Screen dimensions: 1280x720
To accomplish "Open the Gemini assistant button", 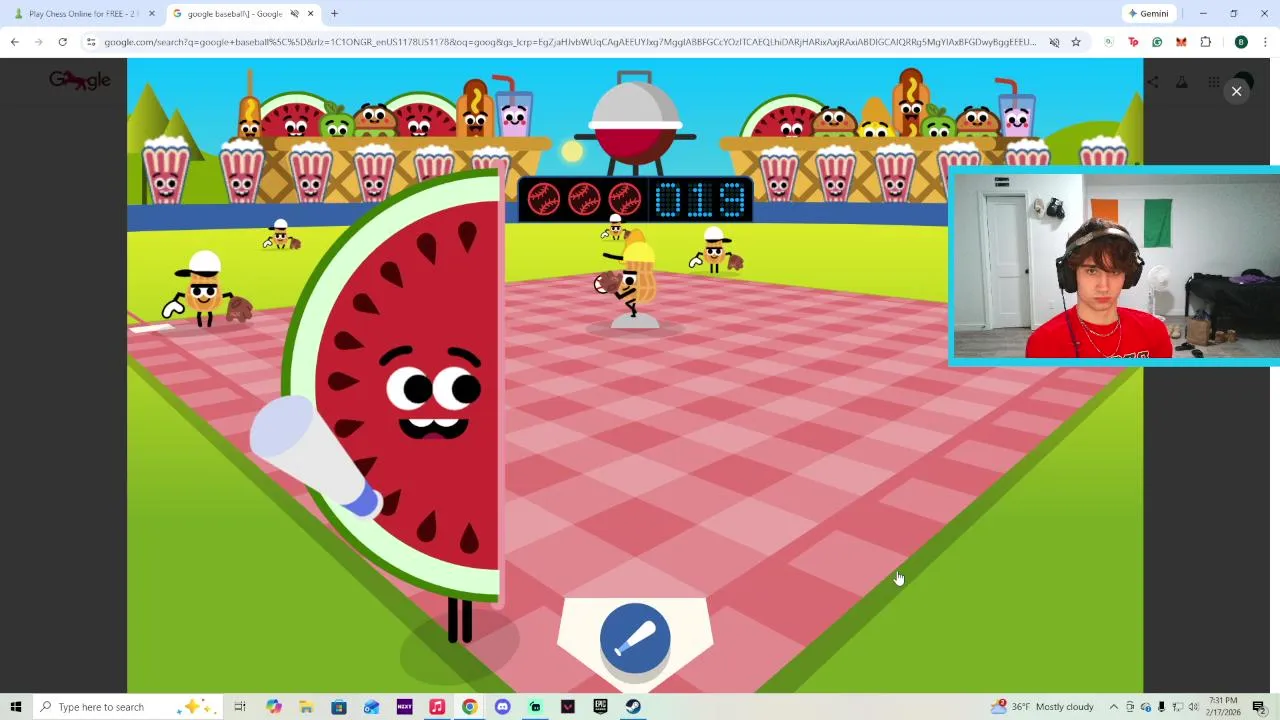I will pyautogui.click(x=1148, y=14).
